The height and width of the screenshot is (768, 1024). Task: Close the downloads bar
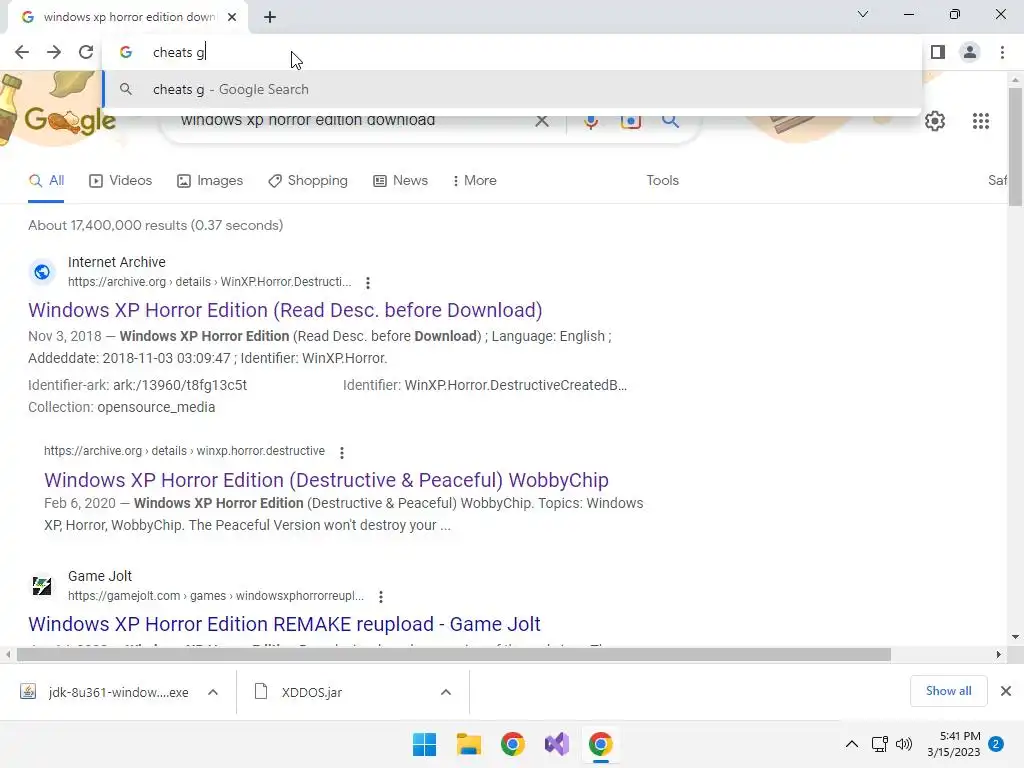[1006, 691]
